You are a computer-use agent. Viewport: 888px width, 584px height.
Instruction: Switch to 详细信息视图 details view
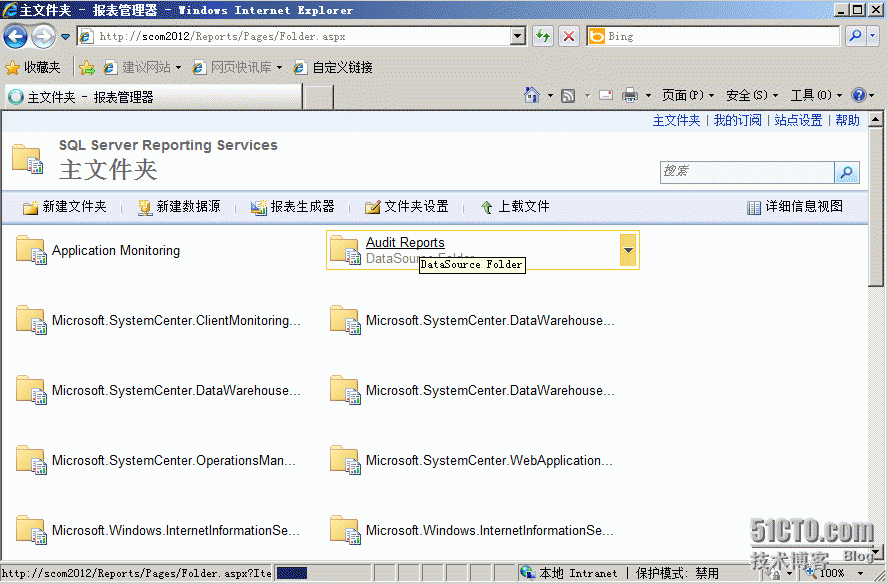coord(795,207)
